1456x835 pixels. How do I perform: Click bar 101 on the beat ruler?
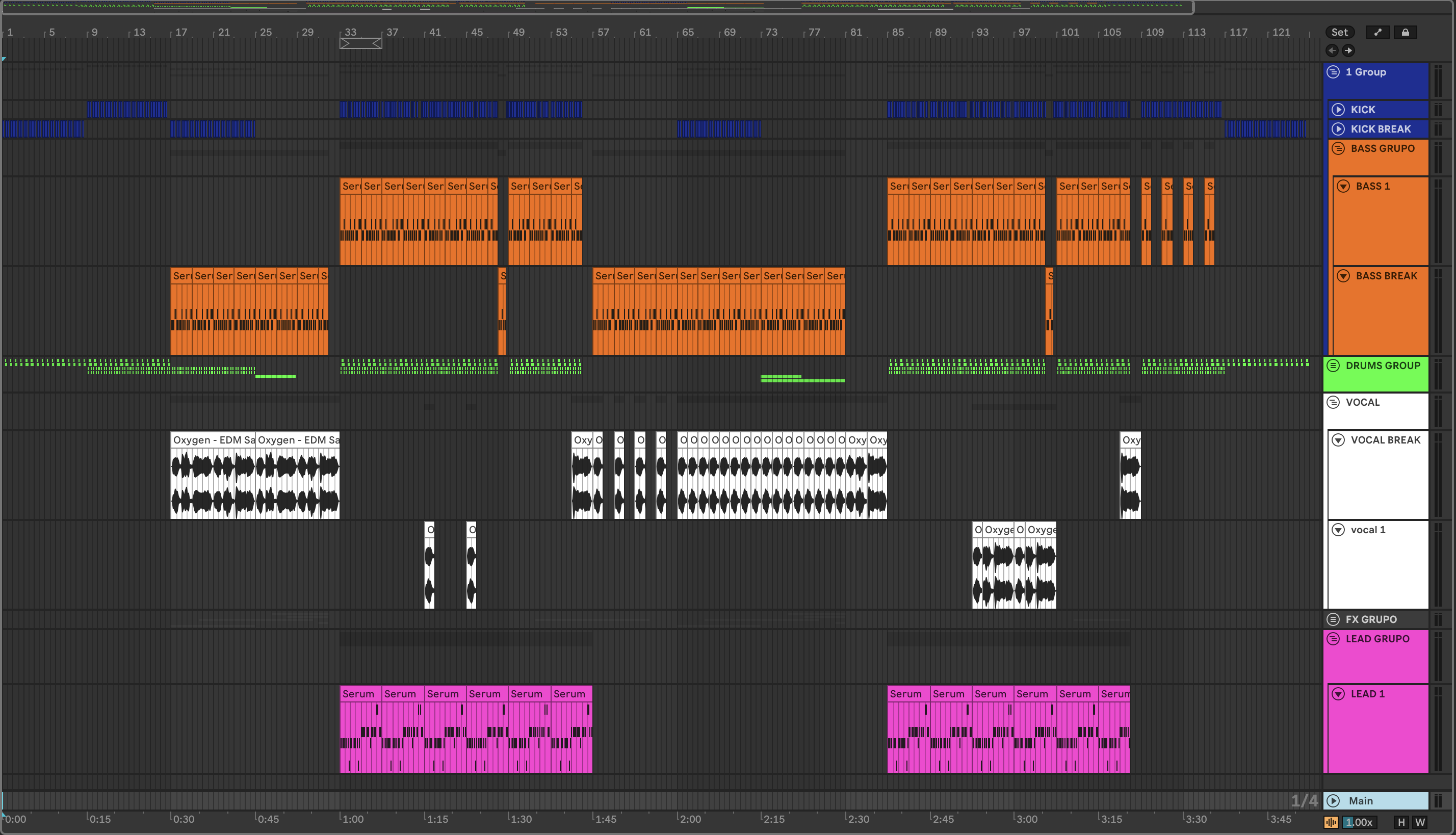point(1070,32)
